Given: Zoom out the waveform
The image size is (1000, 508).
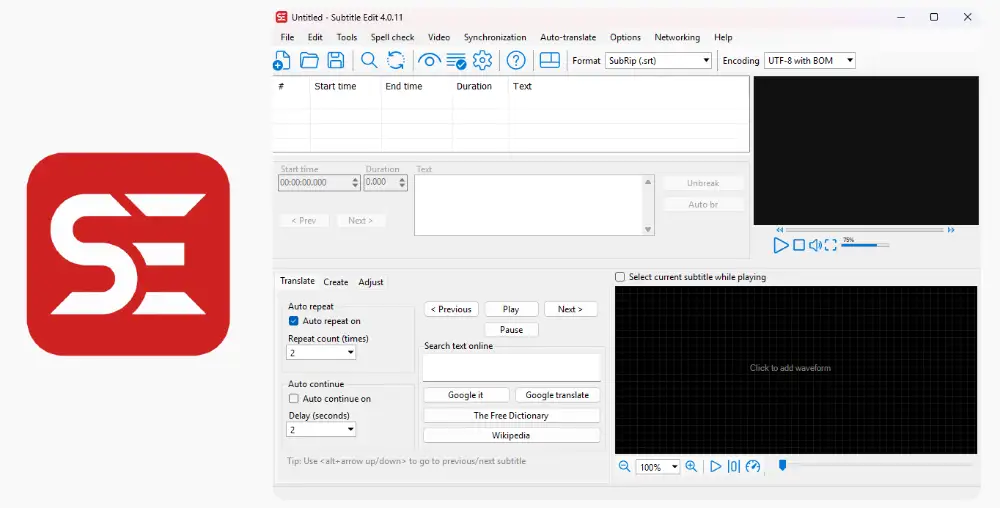Looking at the screenshot, I should [x=624, y=467].
